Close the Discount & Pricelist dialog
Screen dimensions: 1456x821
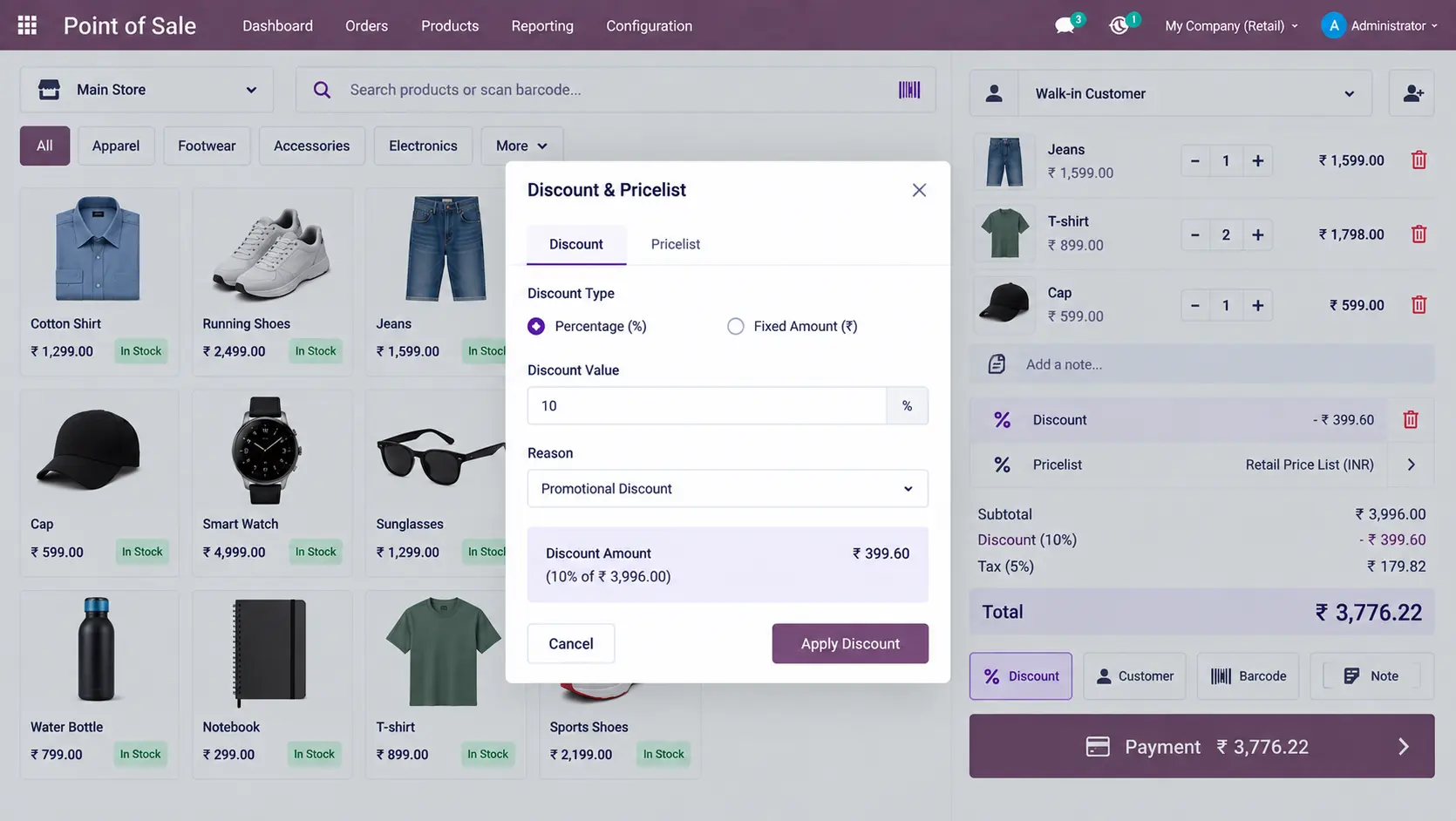(x=919, y=190)
